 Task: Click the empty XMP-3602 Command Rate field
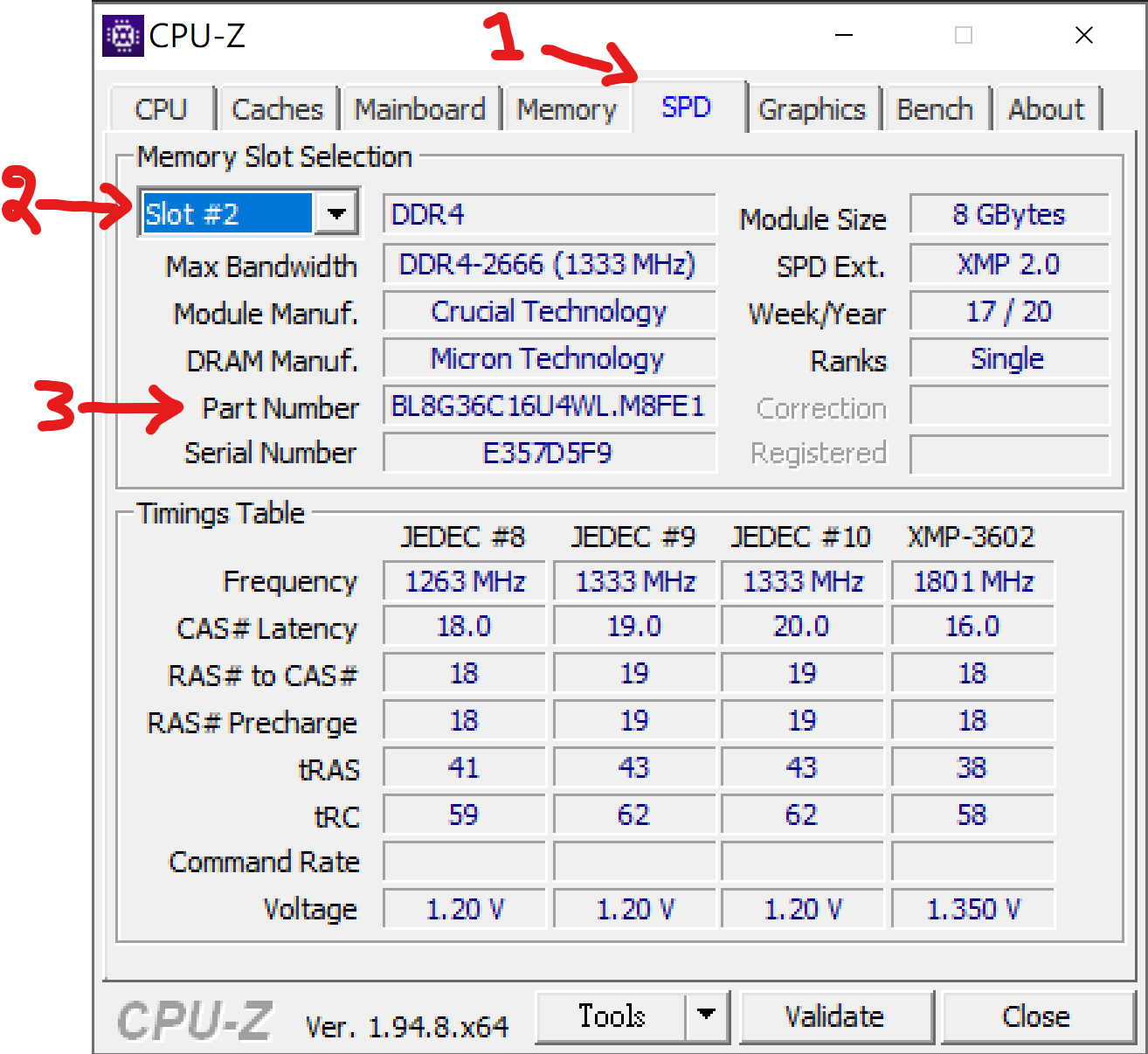(973, 863)
